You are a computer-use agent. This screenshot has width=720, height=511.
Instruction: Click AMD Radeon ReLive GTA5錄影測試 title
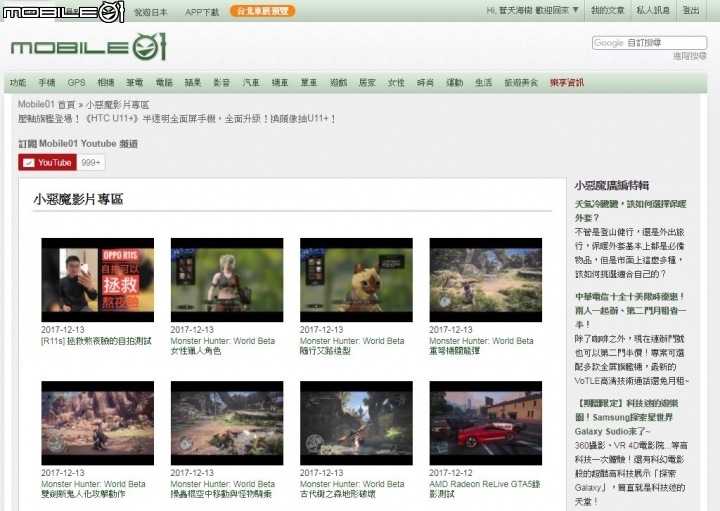[x=485, y=489]
